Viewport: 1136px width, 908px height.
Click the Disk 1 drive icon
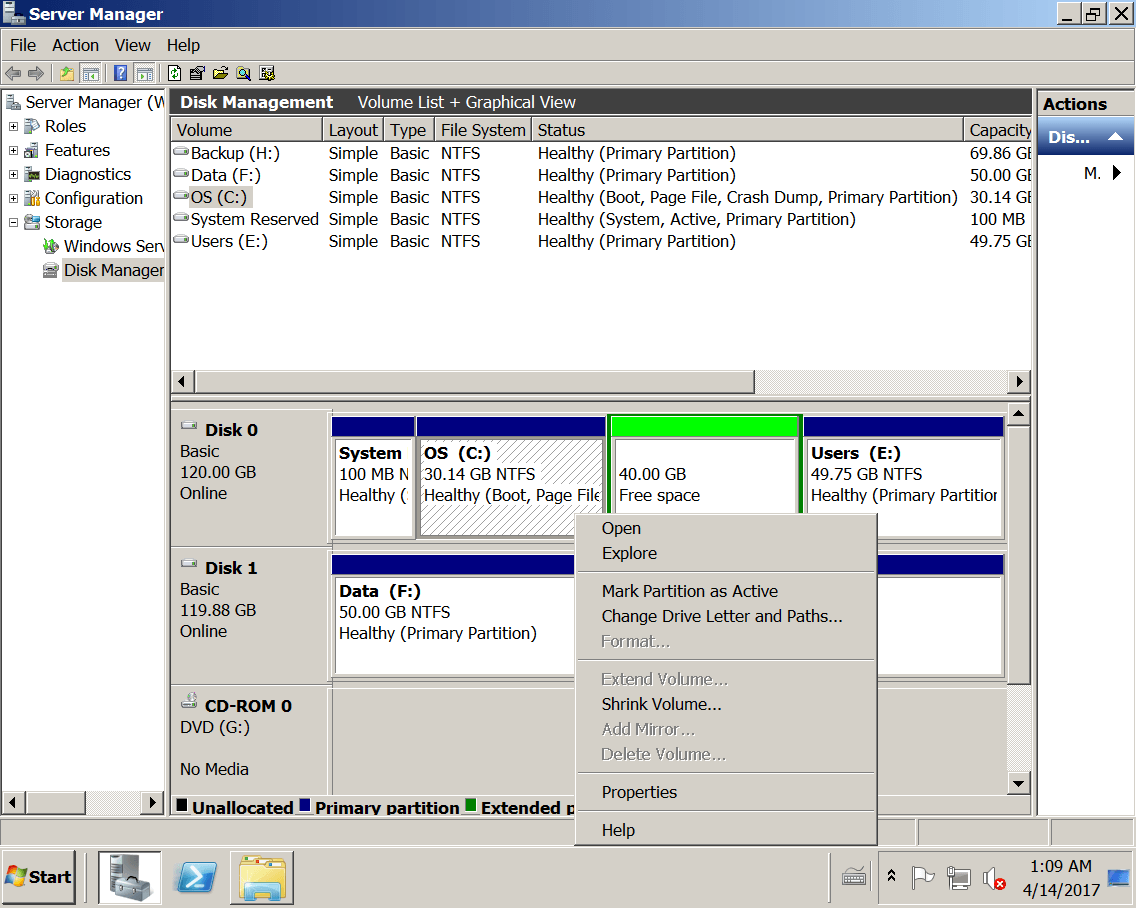point(189,564)
